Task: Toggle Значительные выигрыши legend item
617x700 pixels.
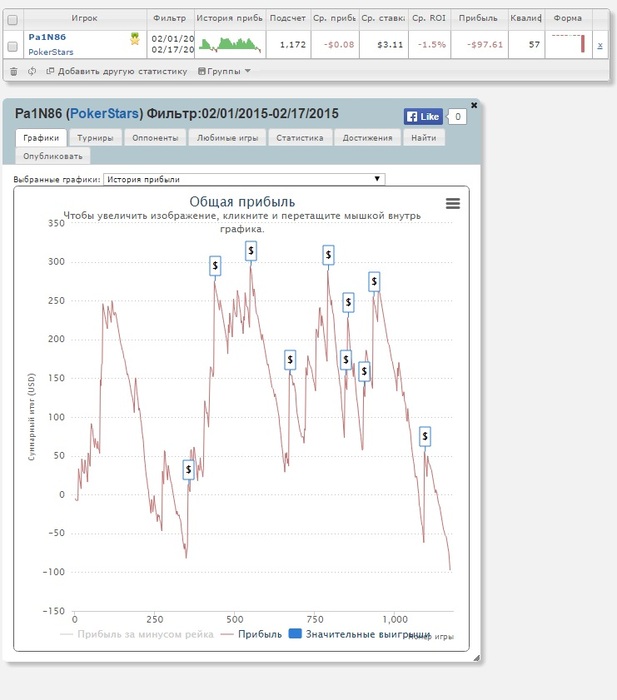Action: point(359,634)
